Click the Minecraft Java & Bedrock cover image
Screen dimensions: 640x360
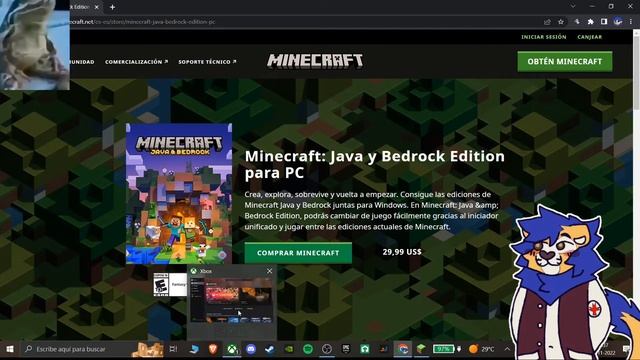179,193
